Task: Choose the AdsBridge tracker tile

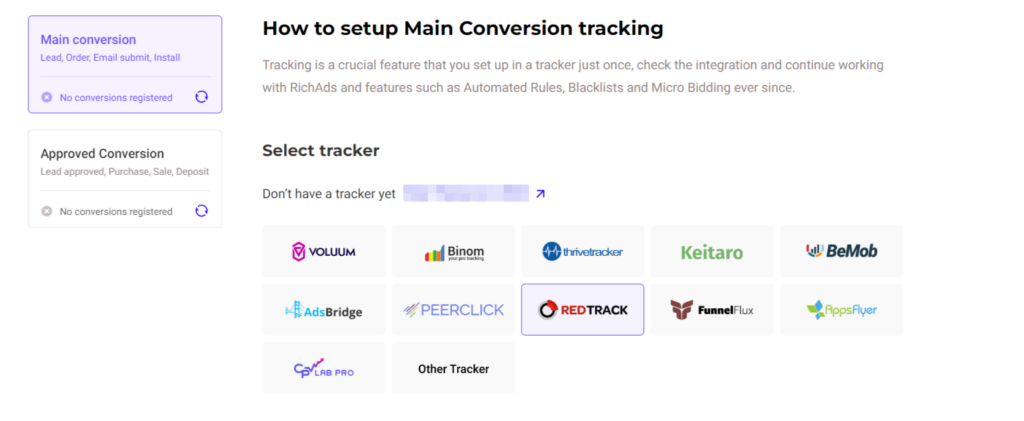Action: (324, 309)
